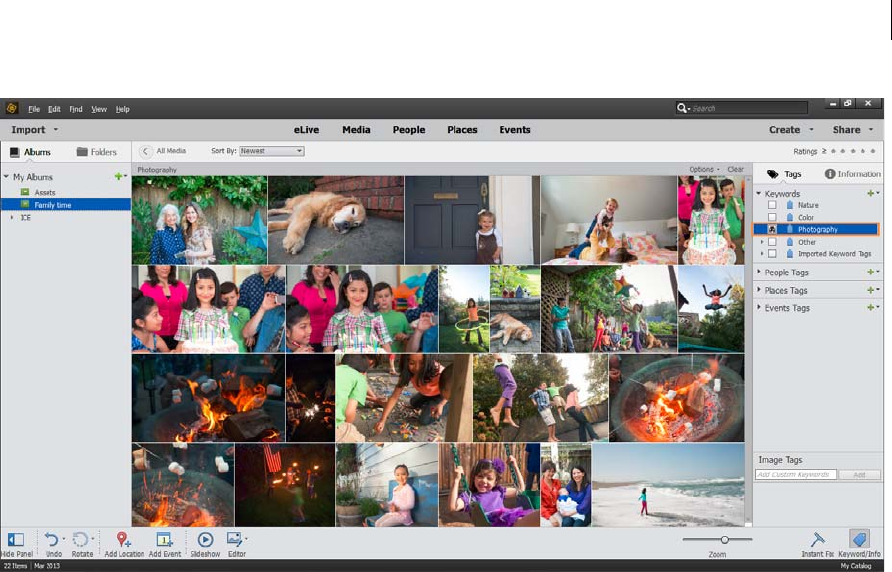Open the Sort By Newest dropdown
892x572 pixels.
point(271,151)
